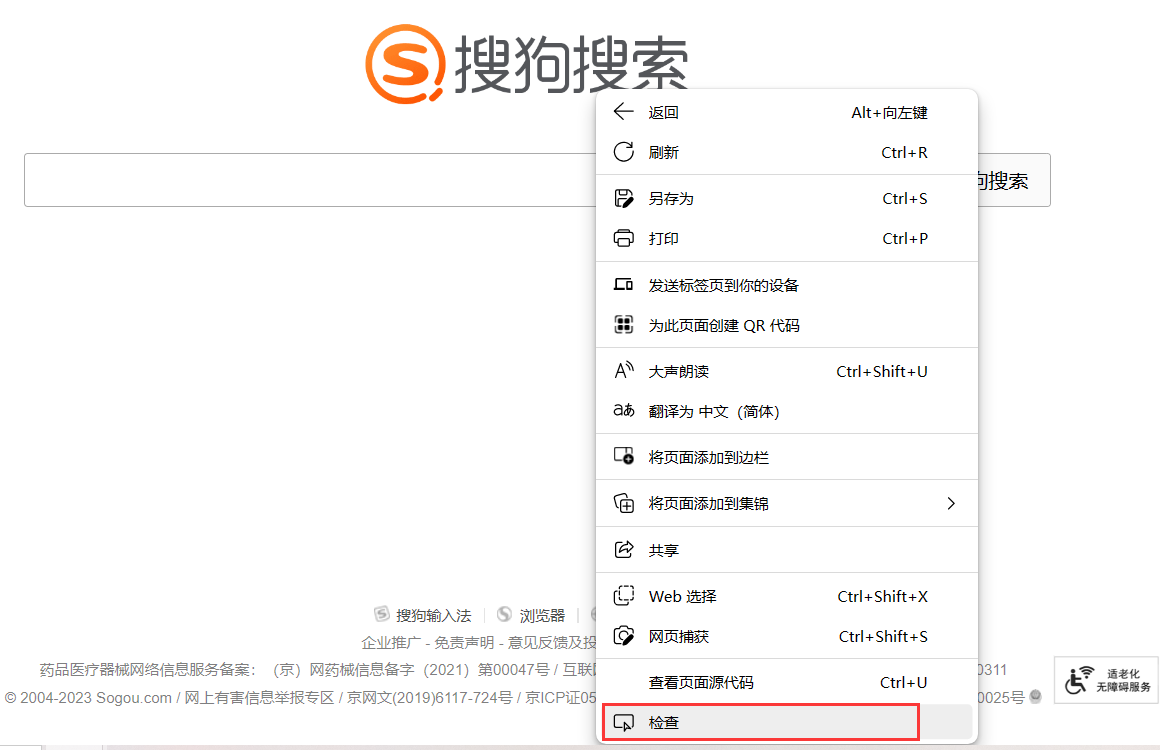Click the Read Aloud icon
Viewport: 1160px width, 750px height.
[624, 371]
